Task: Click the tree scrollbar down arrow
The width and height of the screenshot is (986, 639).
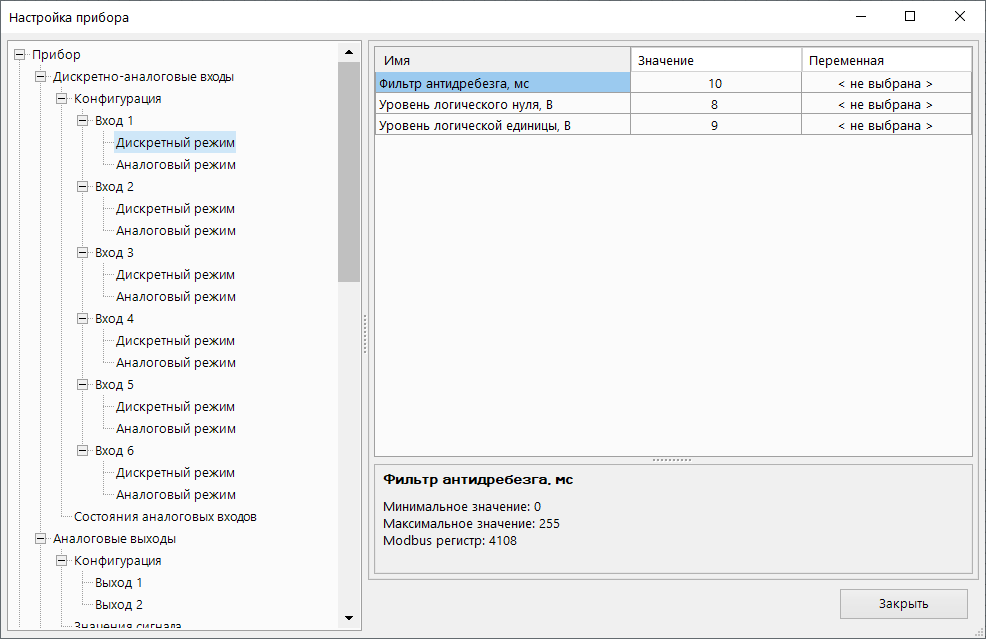Action: pos(349,618)
